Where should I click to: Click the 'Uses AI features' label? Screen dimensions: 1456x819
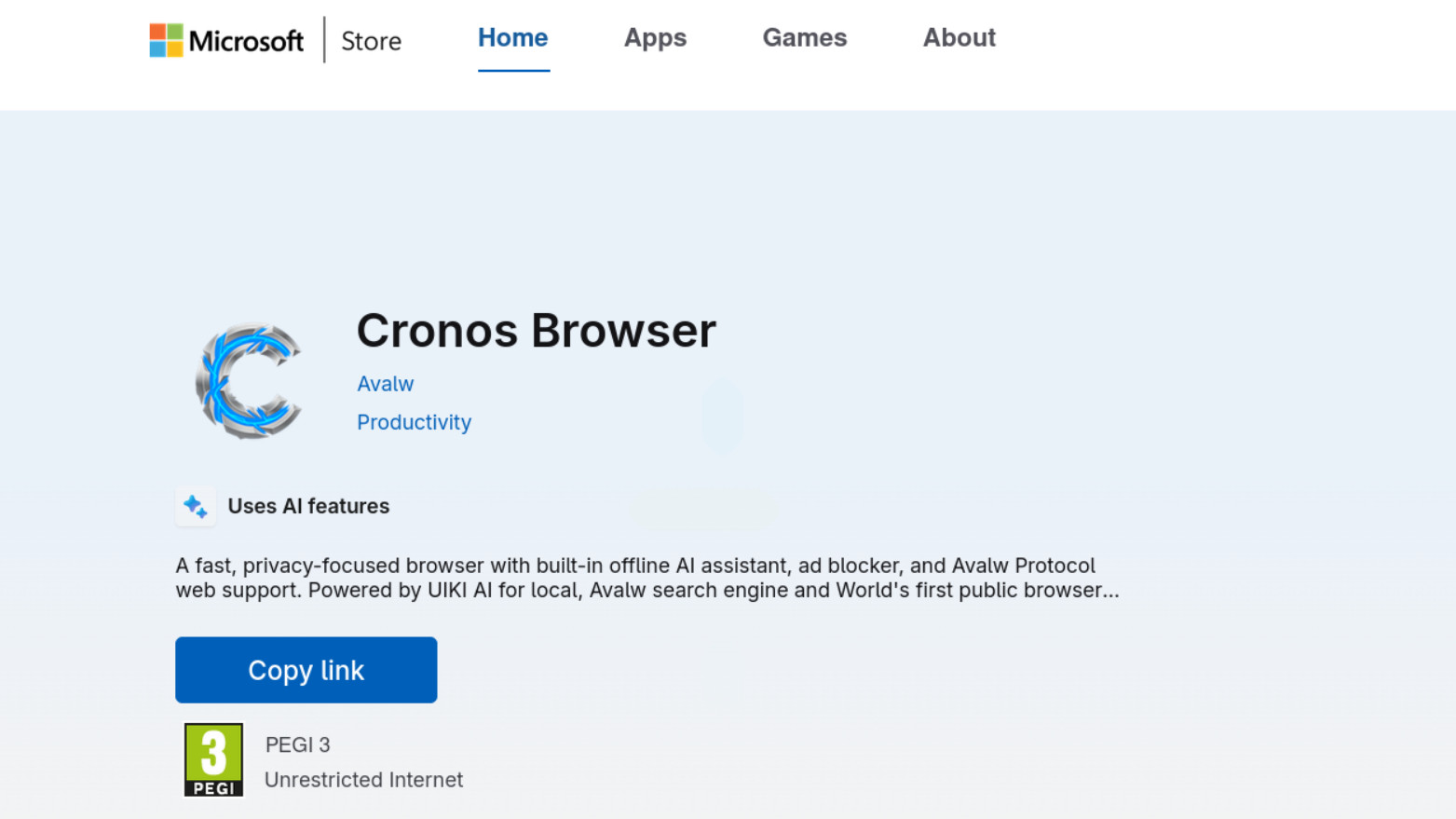(308, 506)
